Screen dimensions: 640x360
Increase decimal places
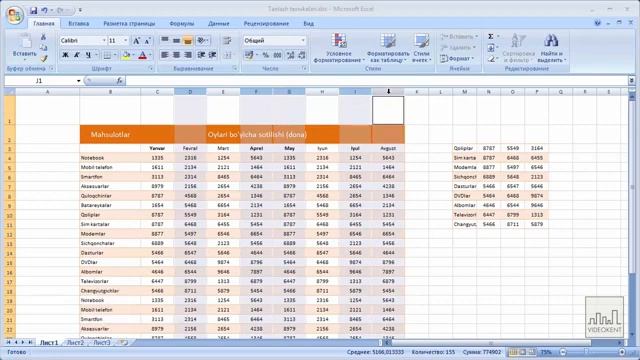(x=291, y=55)
